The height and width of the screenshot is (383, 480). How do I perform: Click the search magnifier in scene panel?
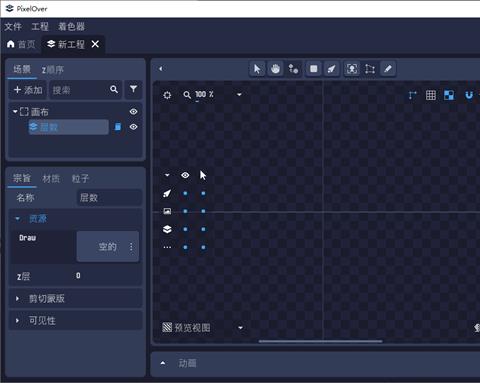(x=114, y=89)
